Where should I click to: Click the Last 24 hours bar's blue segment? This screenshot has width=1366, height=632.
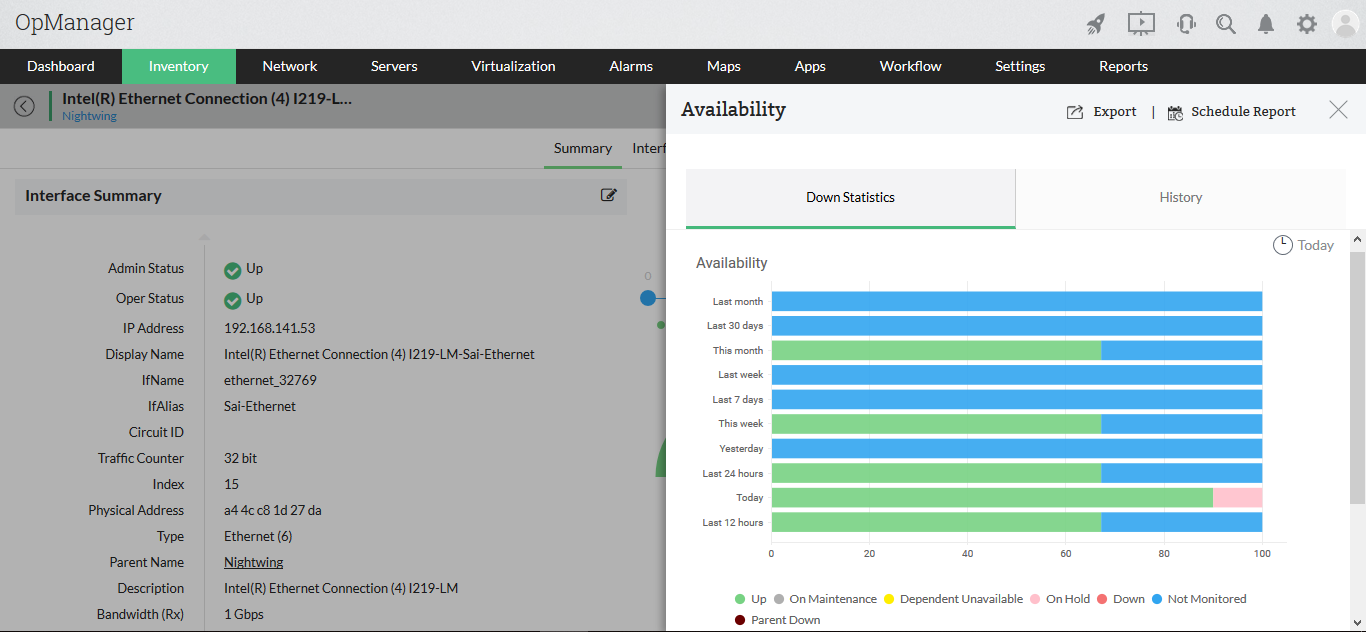point(1181,473)
